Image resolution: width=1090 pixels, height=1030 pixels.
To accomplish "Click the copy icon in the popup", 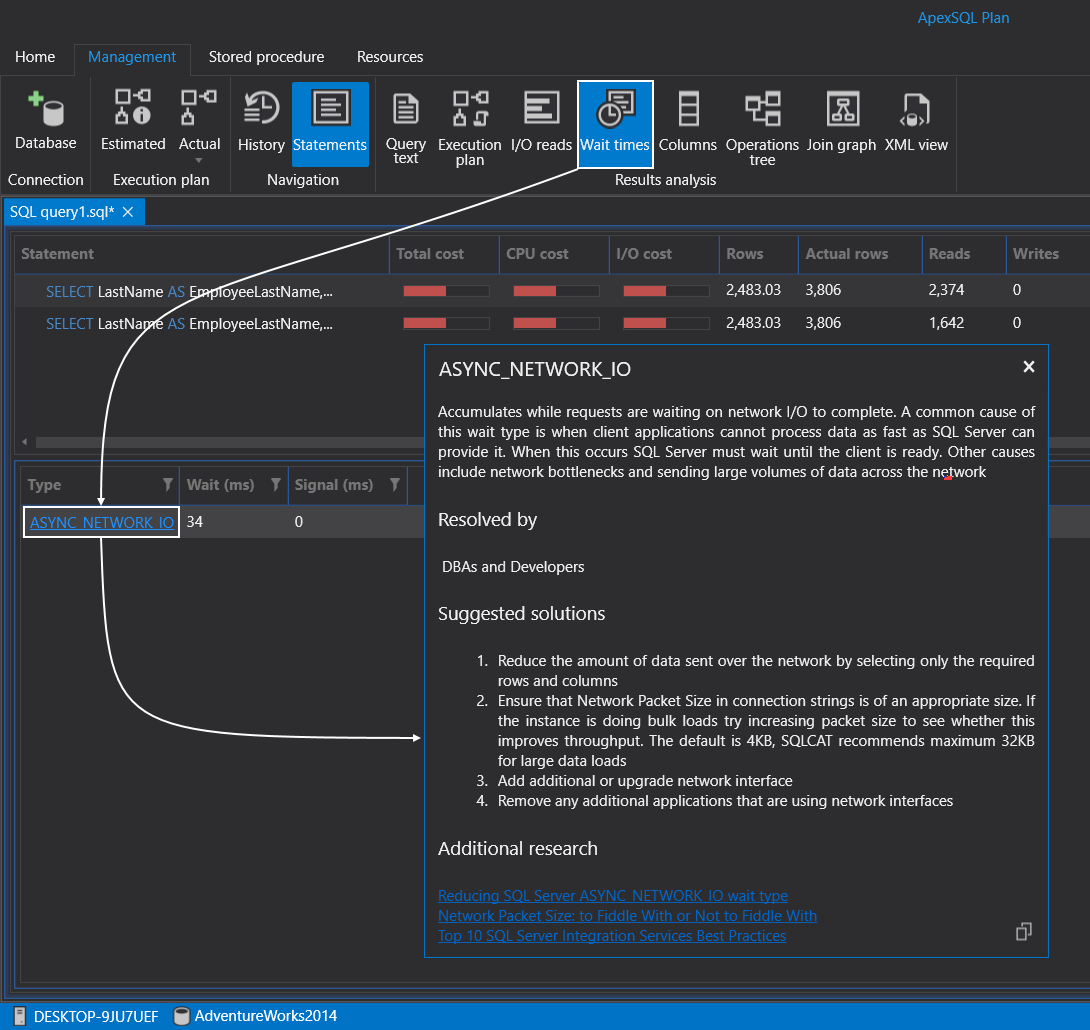I will (x=1023, y=931).
